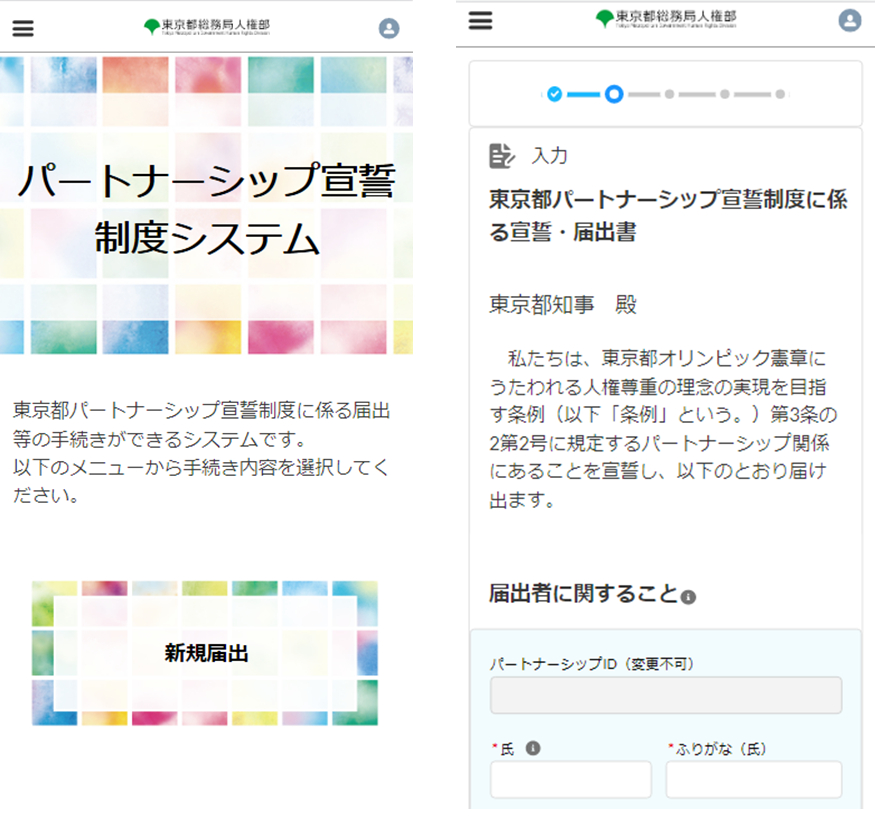The width and height of the screenshot is (875, 818).
Task: Click inside the 氏 input field
Action: (570, 779)
